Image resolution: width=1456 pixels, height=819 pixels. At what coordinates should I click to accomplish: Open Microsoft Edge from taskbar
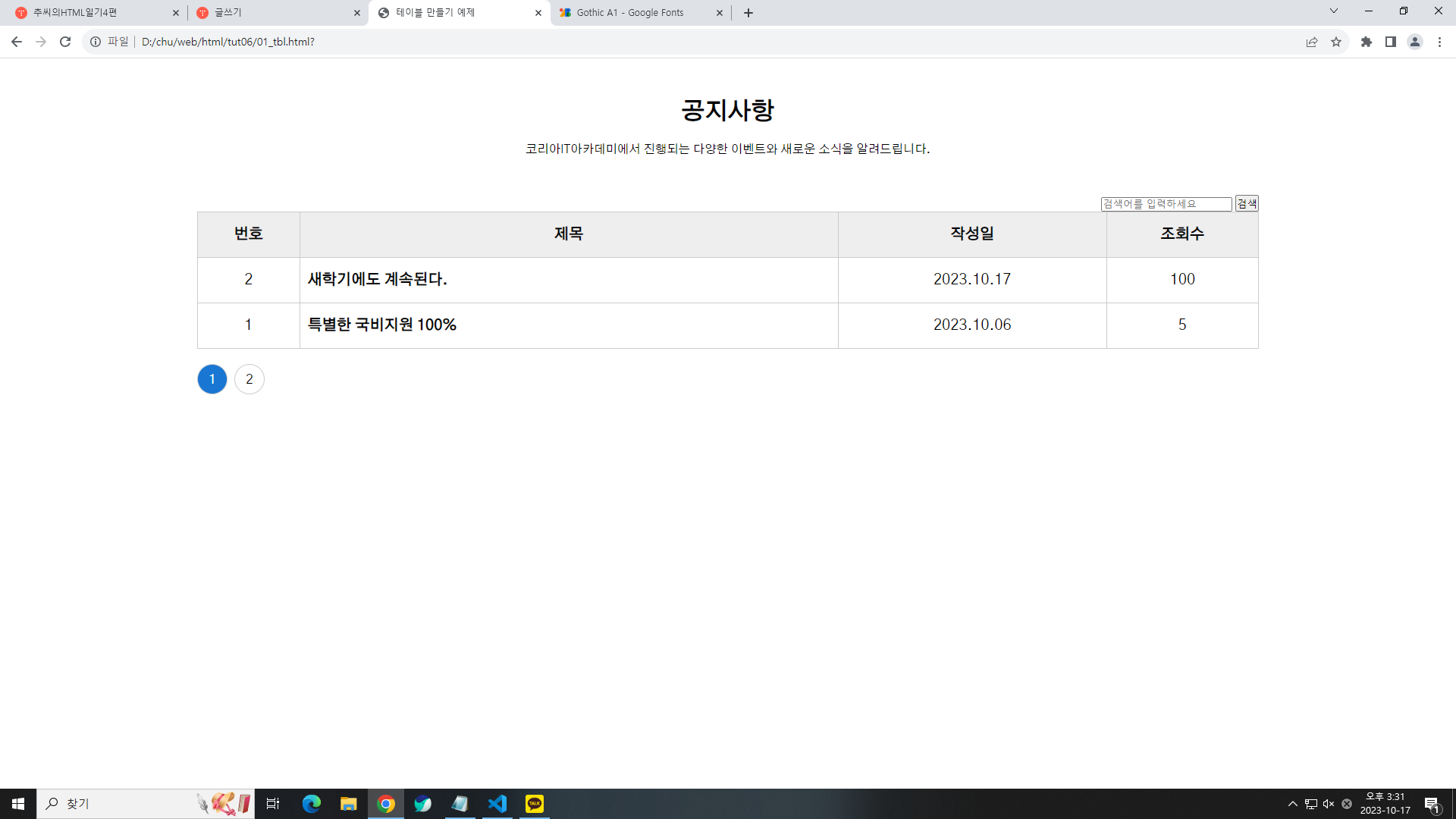[x=312, y=804]
